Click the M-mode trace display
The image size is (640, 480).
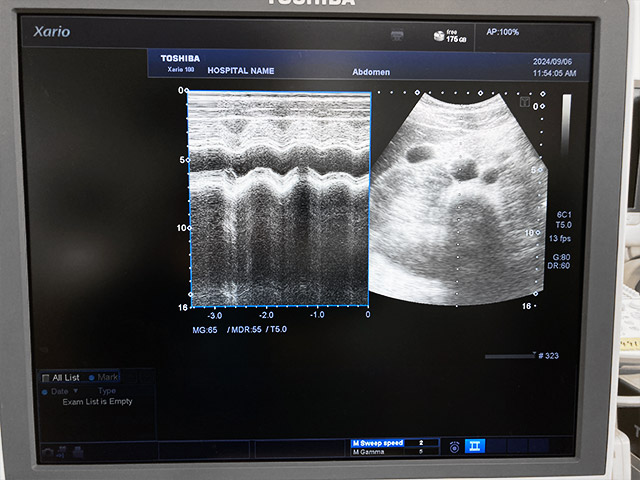coord(279,199)
